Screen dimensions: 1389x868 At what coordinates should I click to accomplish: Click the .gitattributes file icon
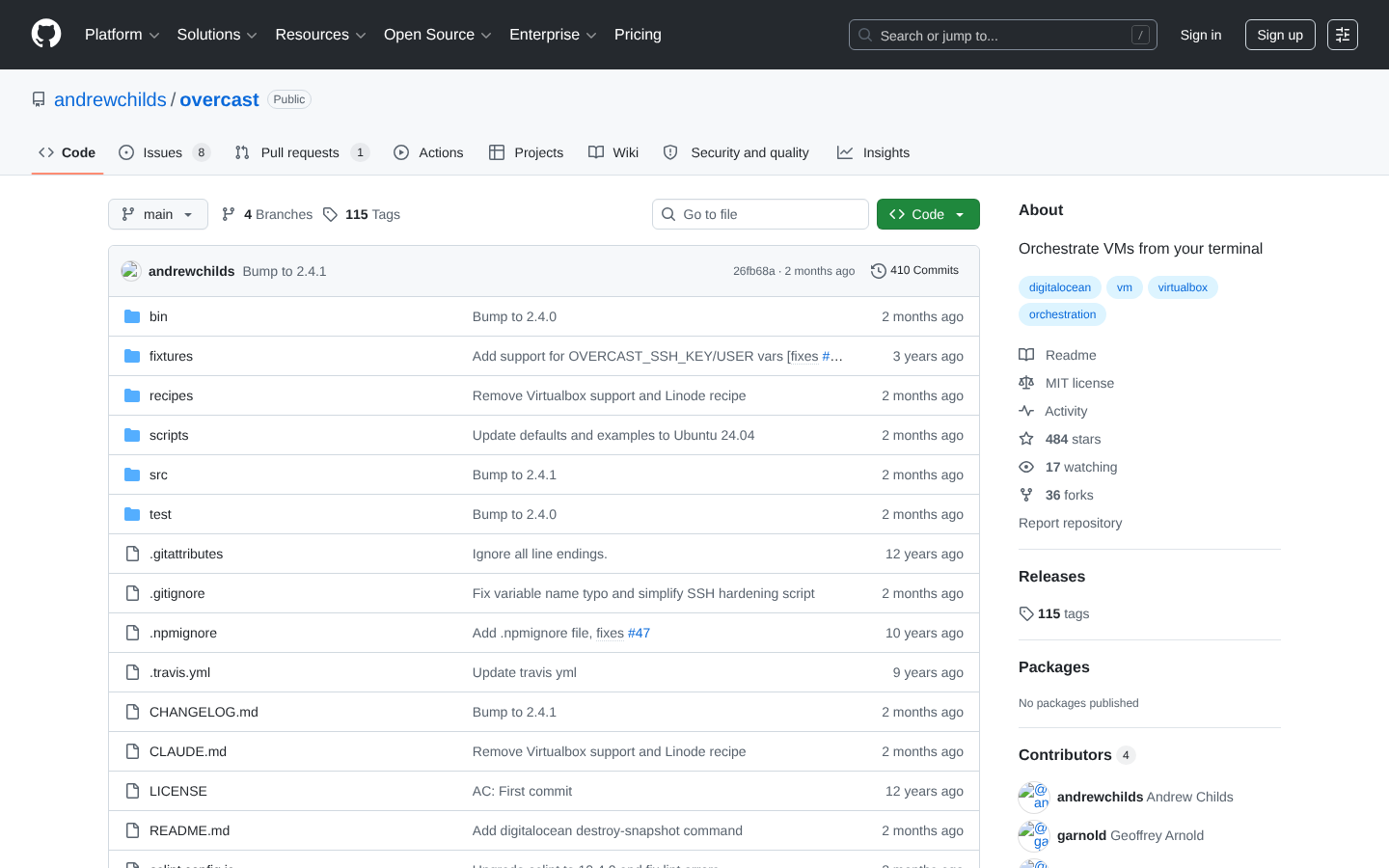click(x=132, y=554)
